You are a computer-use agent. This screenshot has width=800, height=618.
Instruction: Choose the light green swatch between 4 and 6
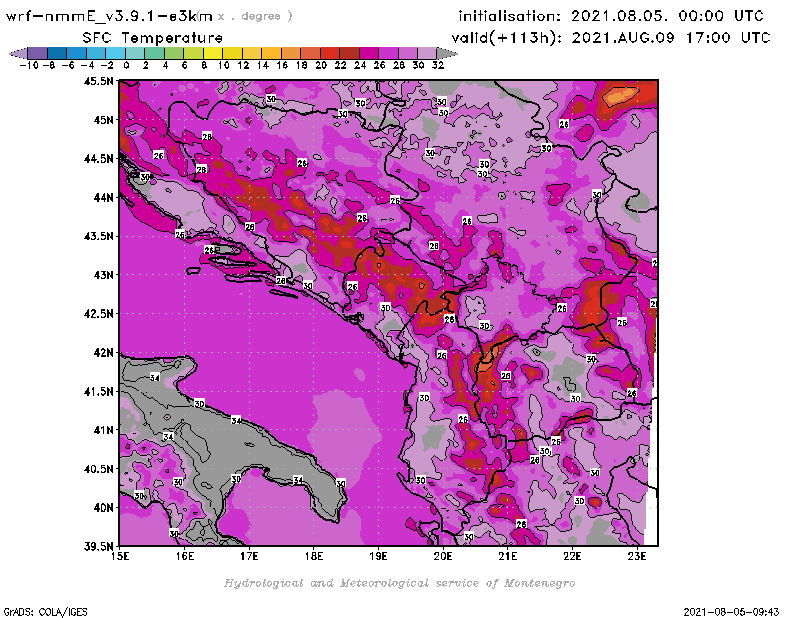(173, 53)
